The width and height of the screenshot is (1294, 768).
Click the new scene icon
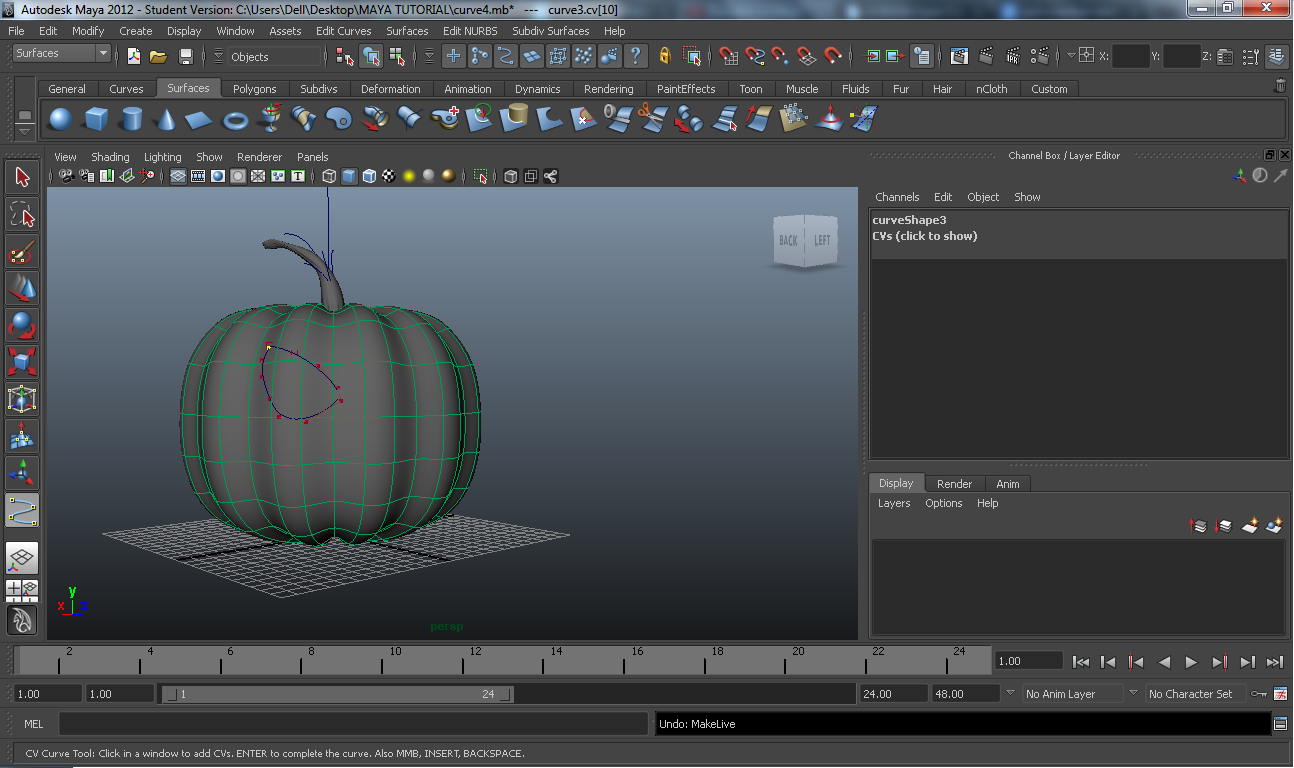pyautogui.click(x=133, y=57)
